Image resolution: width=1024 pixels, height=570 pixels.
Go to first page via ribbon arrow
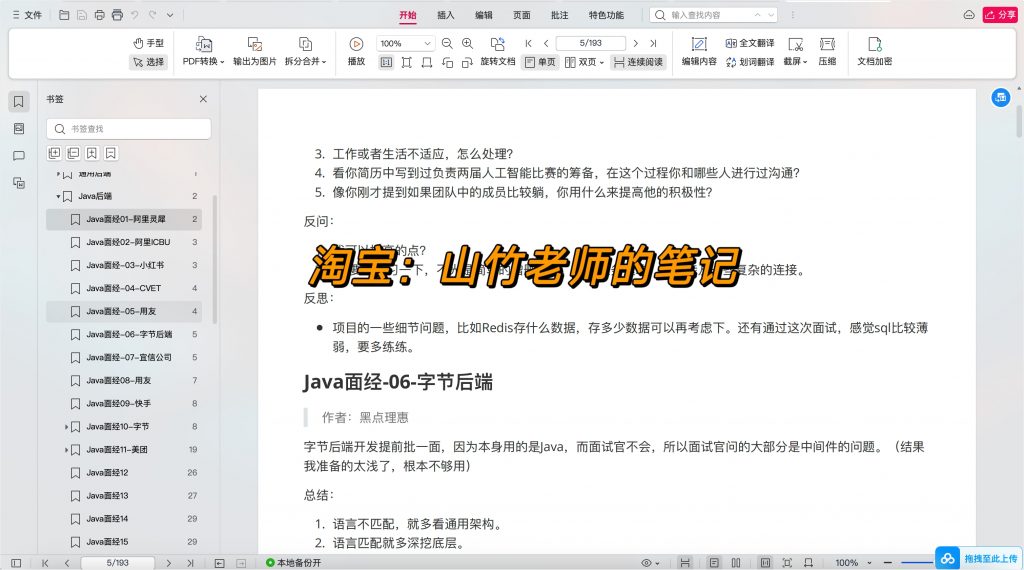(x=528, y=43)
